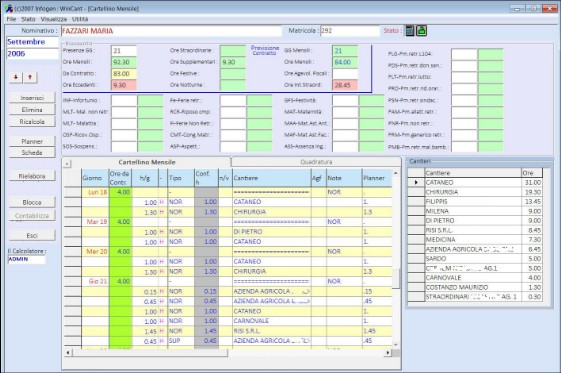This screenshot has width=561, height=373.
Task: Switch to the Cartellino Mensile tab
Action: coord(147,162)
